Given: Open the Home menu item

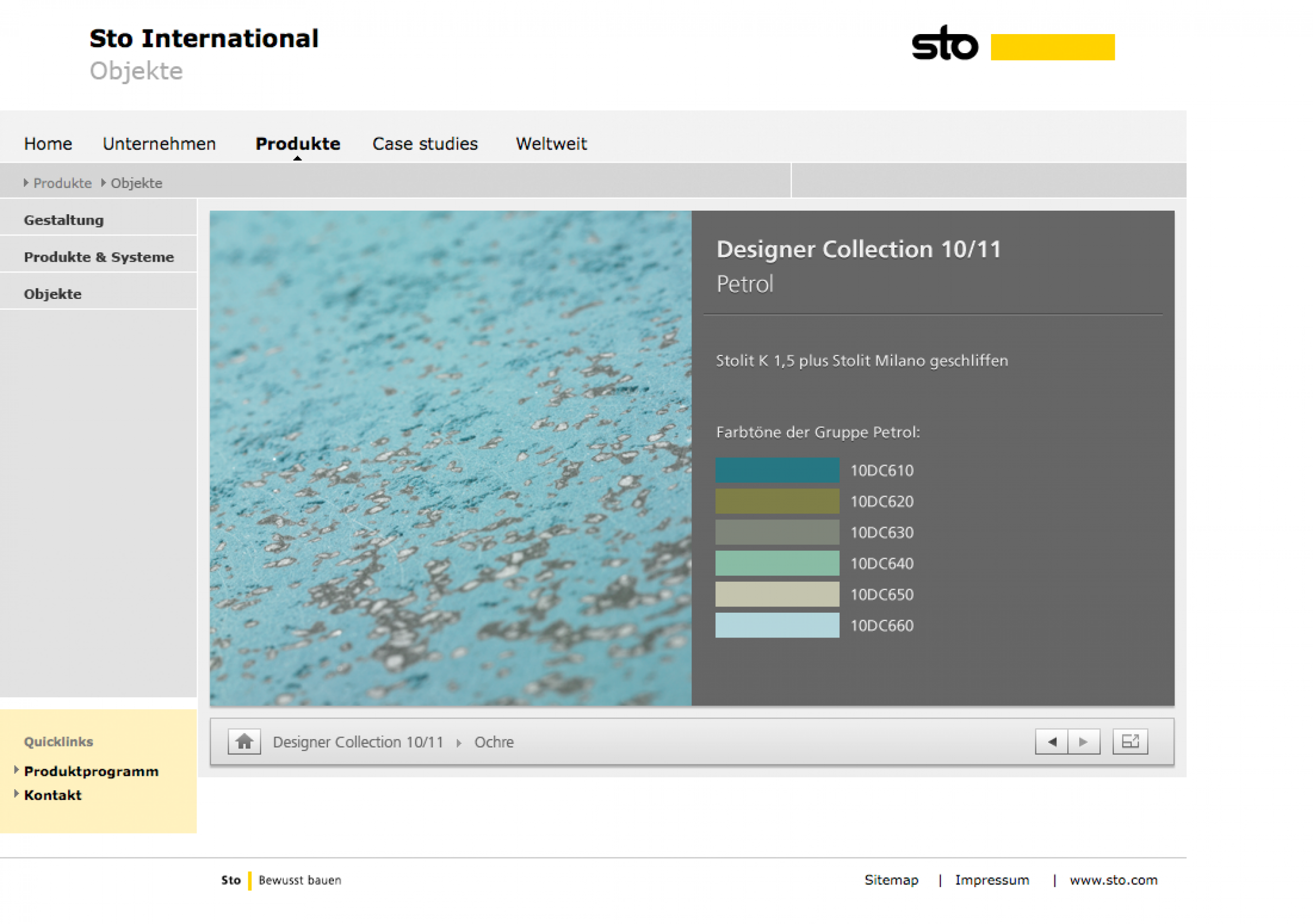Looking at the screenshot, I should [x=48, y=144].
